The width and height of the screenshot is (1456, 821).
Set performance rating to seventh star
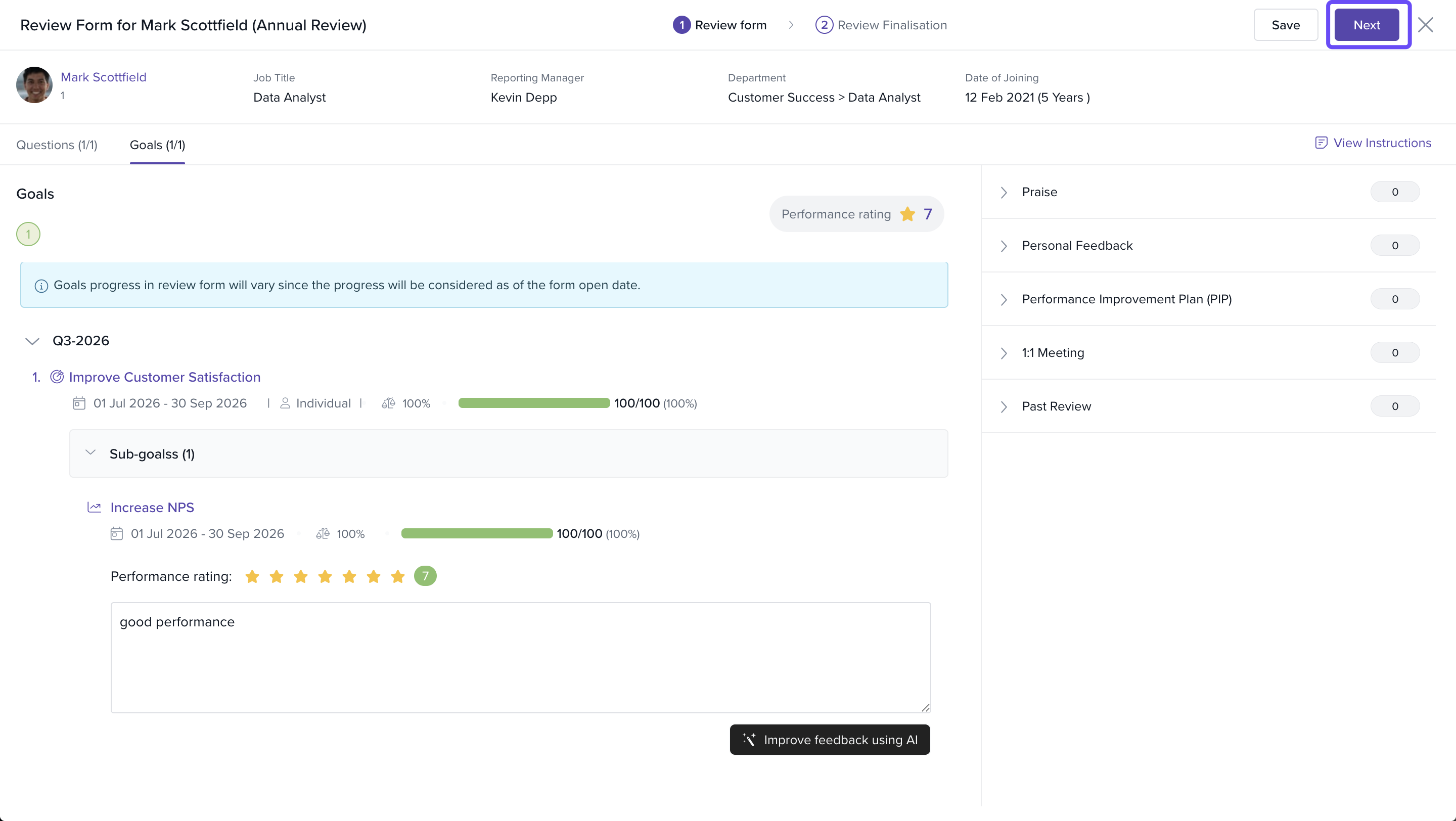pyautogui.click(x=398, y=576)
